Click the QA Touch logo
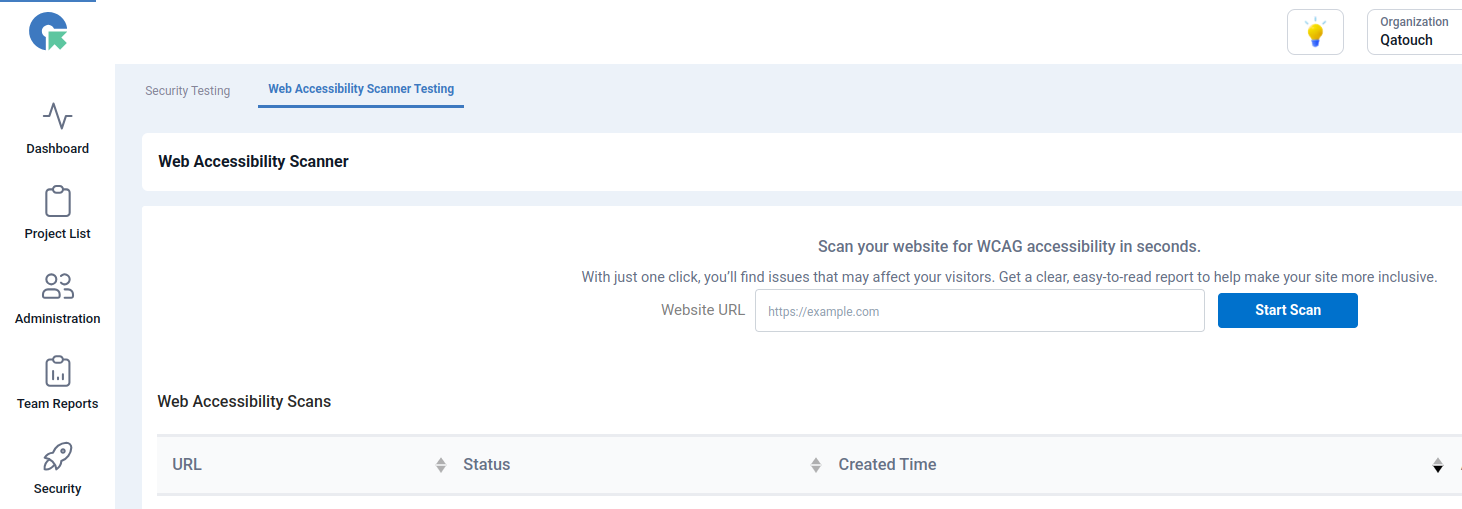This screenshot has width=1462, height=509. point(47,32)
